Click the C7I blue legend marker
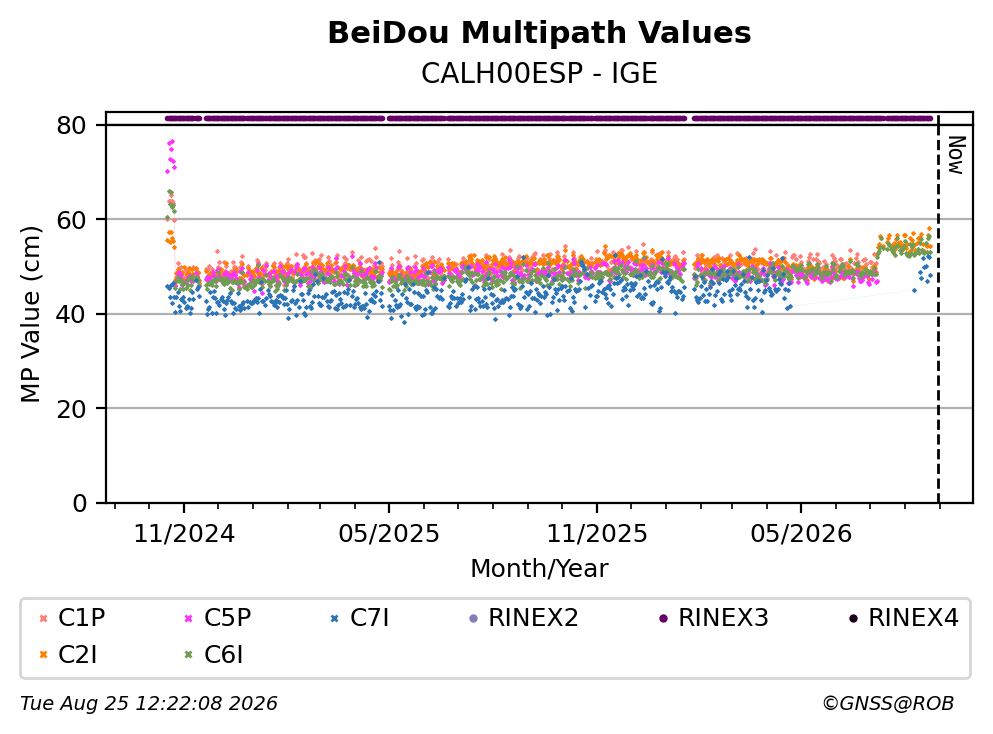Screen dimensions: 993x734 (x=335, y=618)
